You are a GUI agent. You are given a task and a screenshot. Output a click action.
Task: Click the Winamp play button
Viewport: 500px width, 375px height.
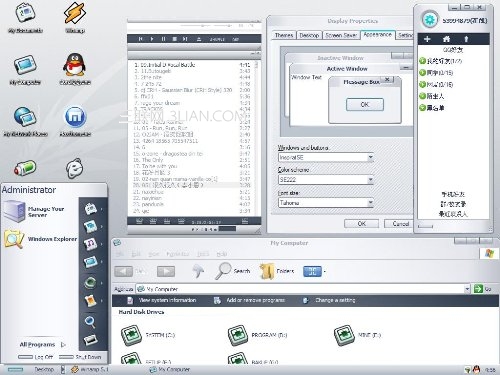click(152, 39)
